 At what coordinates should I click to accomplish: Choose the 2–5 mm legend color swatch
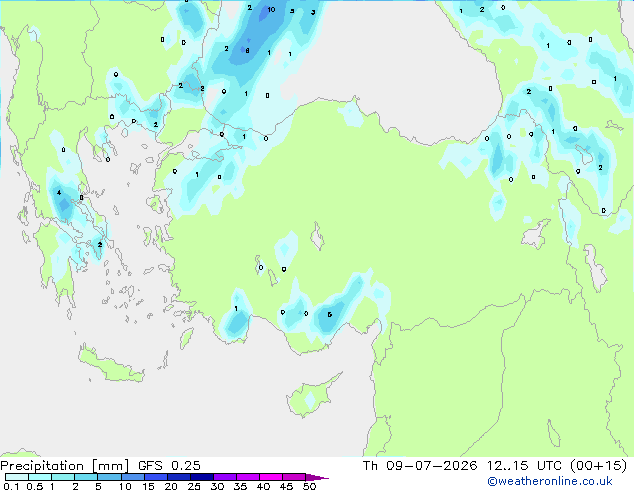pos(86,477)
